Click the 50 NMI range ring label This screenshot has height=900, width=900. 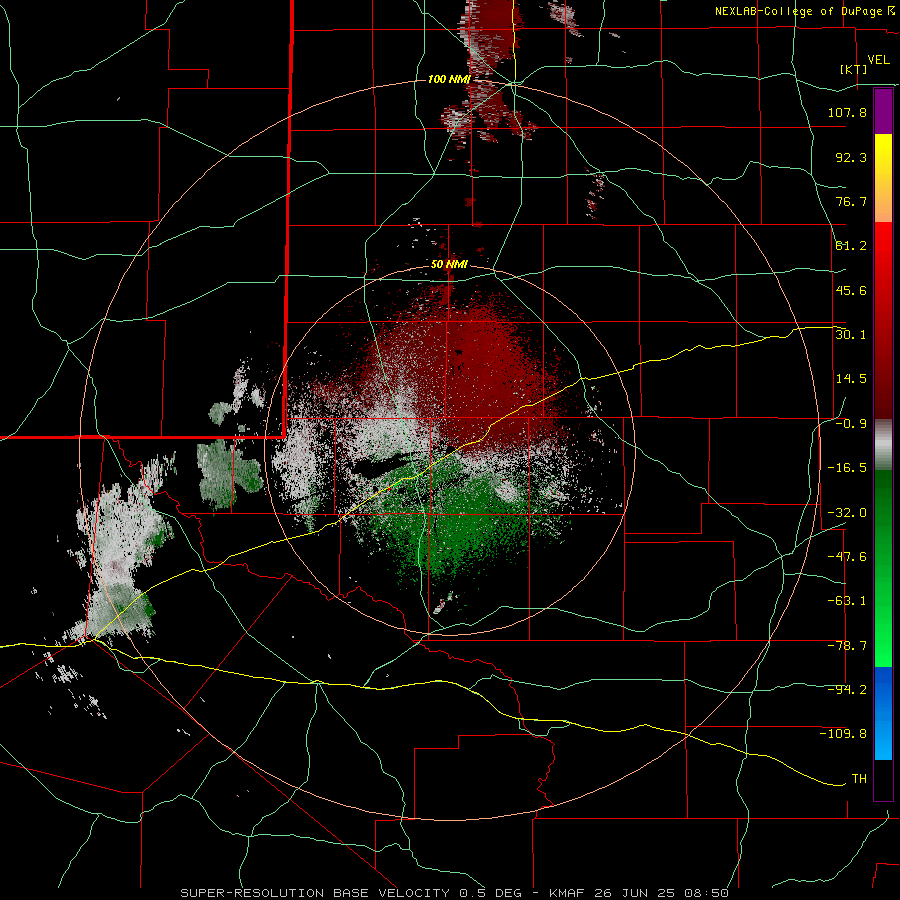pyautogui.click(x=449, y=265)
